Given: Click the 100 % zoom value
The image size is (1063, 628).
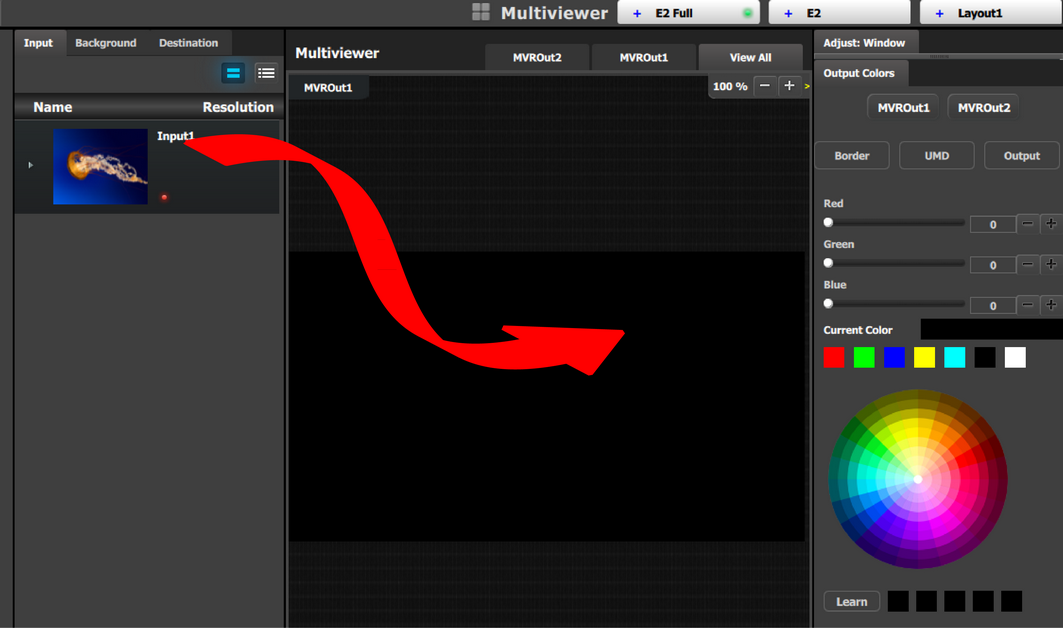Looking at the screenshot, I should 730,87.
